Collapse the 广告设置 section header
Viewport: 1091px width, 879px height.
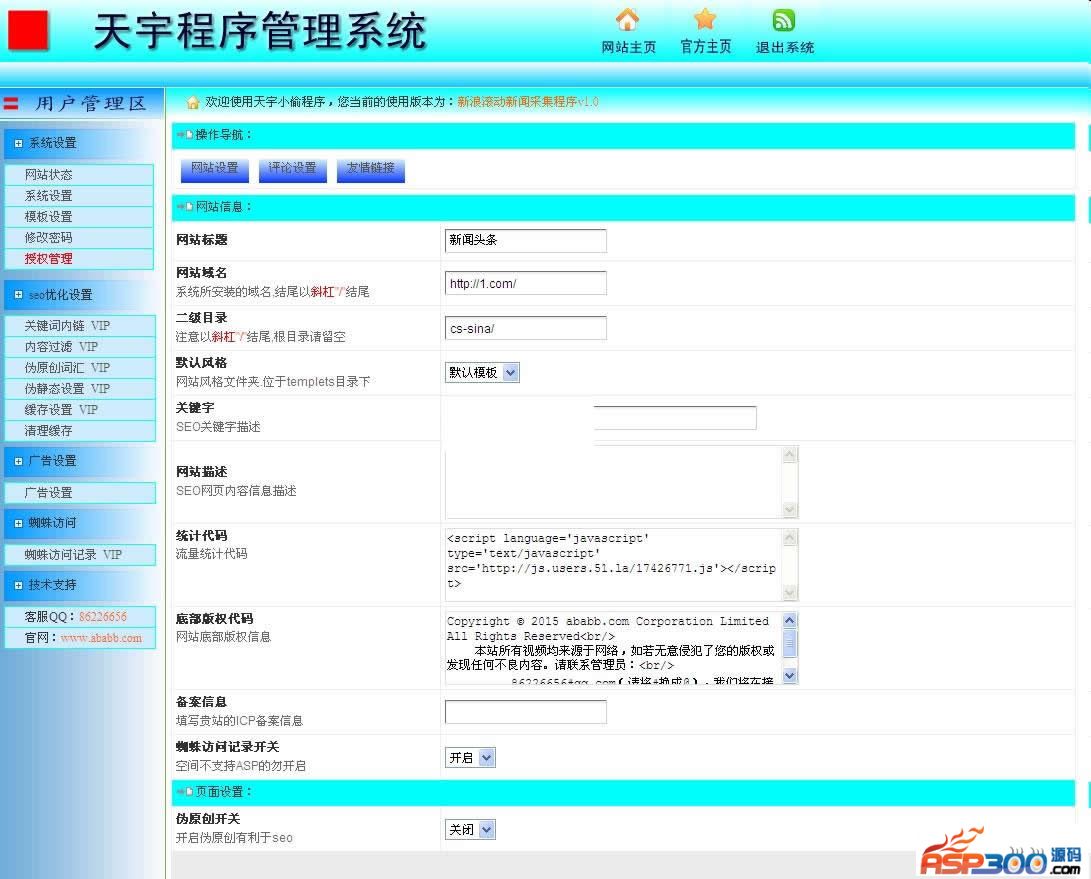click(x=80, y=461)
